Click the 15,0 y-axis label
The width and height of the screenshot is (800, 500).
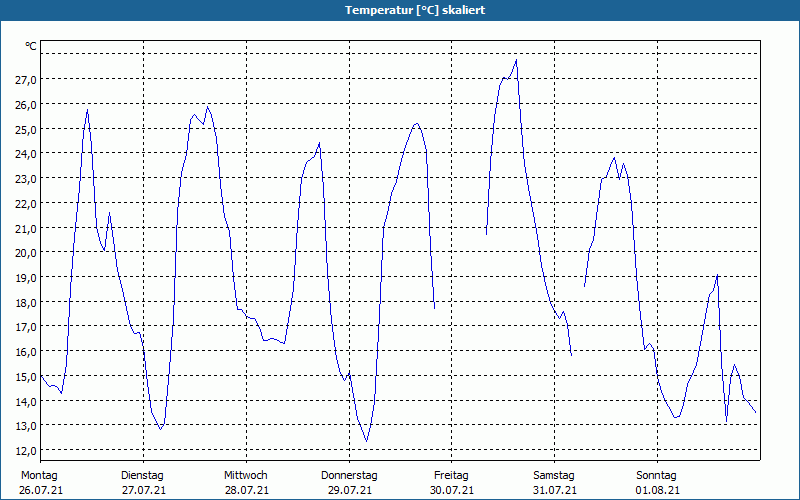[x=26, y=377]
